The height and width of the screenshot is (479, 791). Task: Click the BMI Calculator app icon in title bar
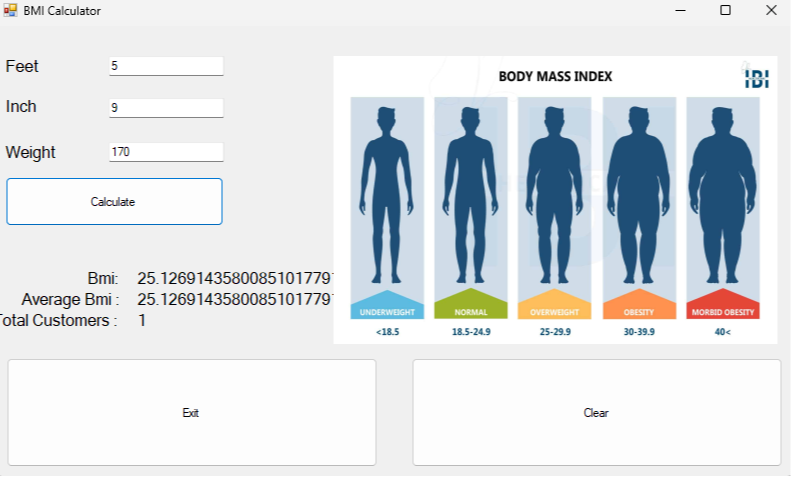(x=11, y=10)
